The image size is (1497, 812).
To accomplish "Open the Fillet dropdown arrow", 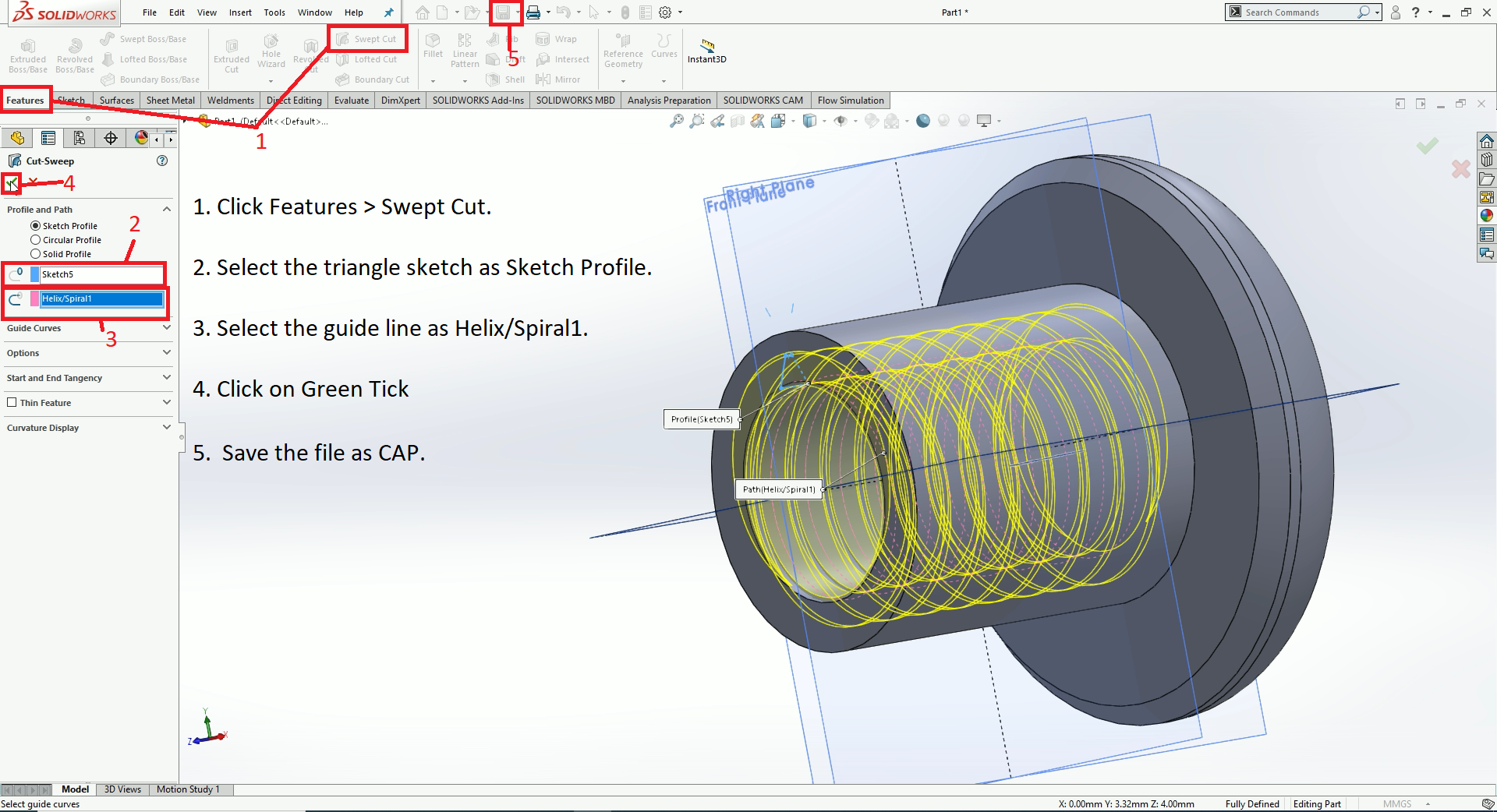I will coord(433,81).
